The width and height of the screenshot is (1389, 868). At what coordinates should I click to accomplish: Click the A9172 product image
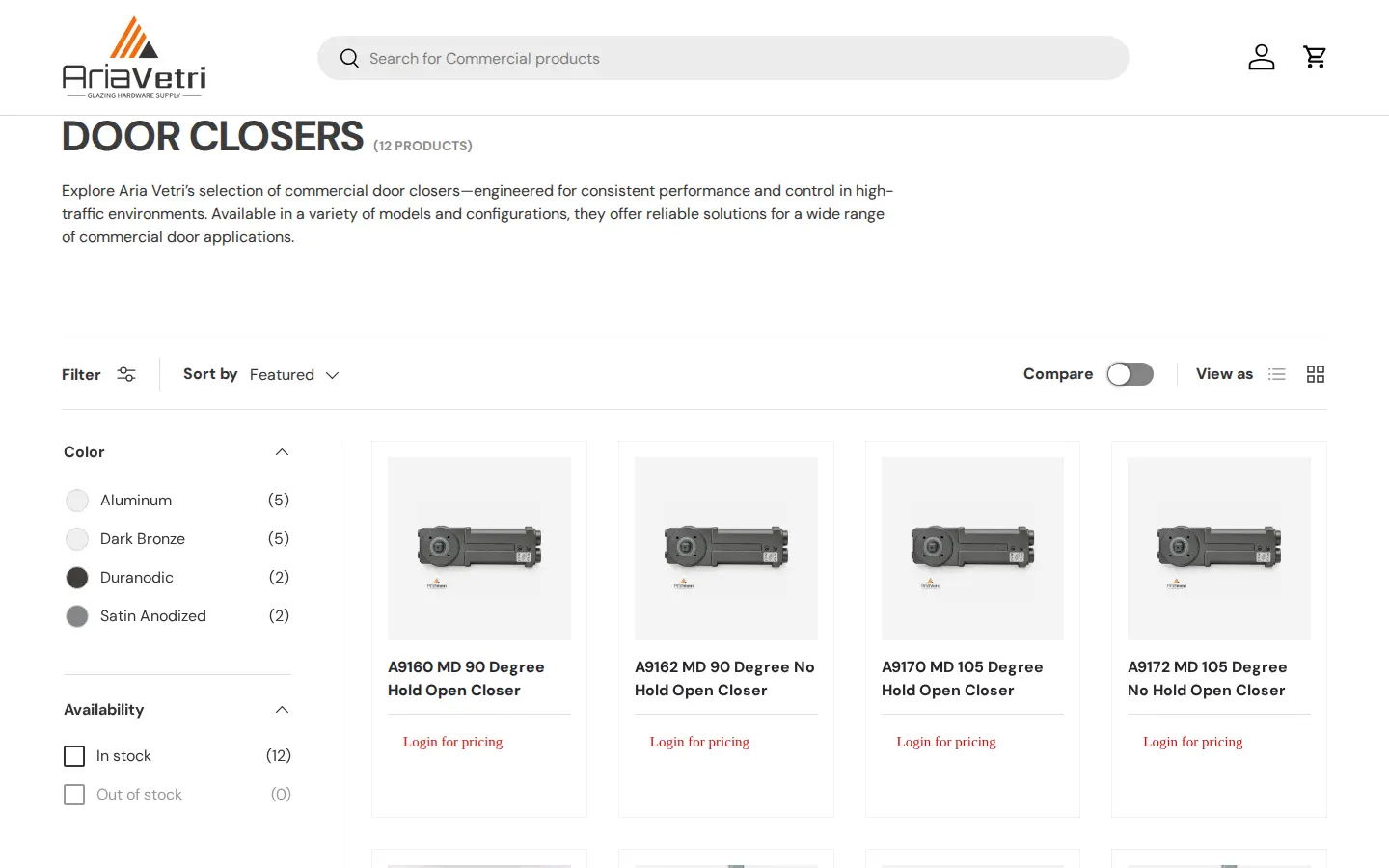coord(1219,549)
